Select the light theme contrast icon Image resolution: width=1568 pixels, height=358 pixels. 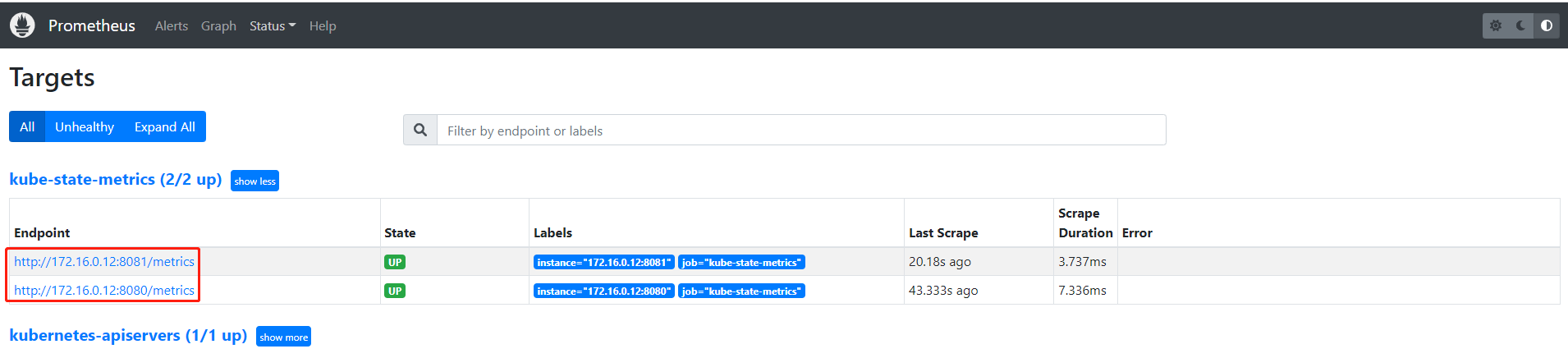(x=1546, y=25)
